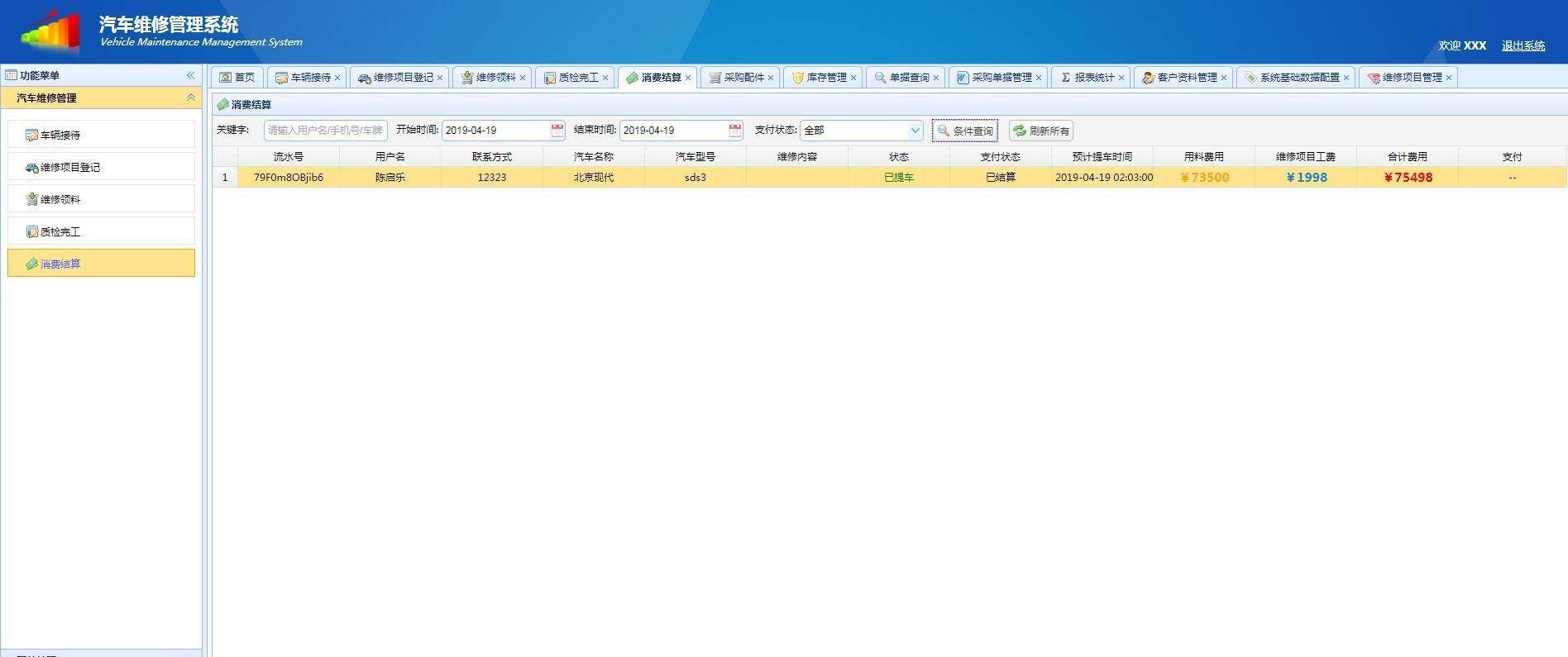Select 消费结算 in the sidebar menu
1568x657 pixels.
pyautogui.click(x=101, y=264)
